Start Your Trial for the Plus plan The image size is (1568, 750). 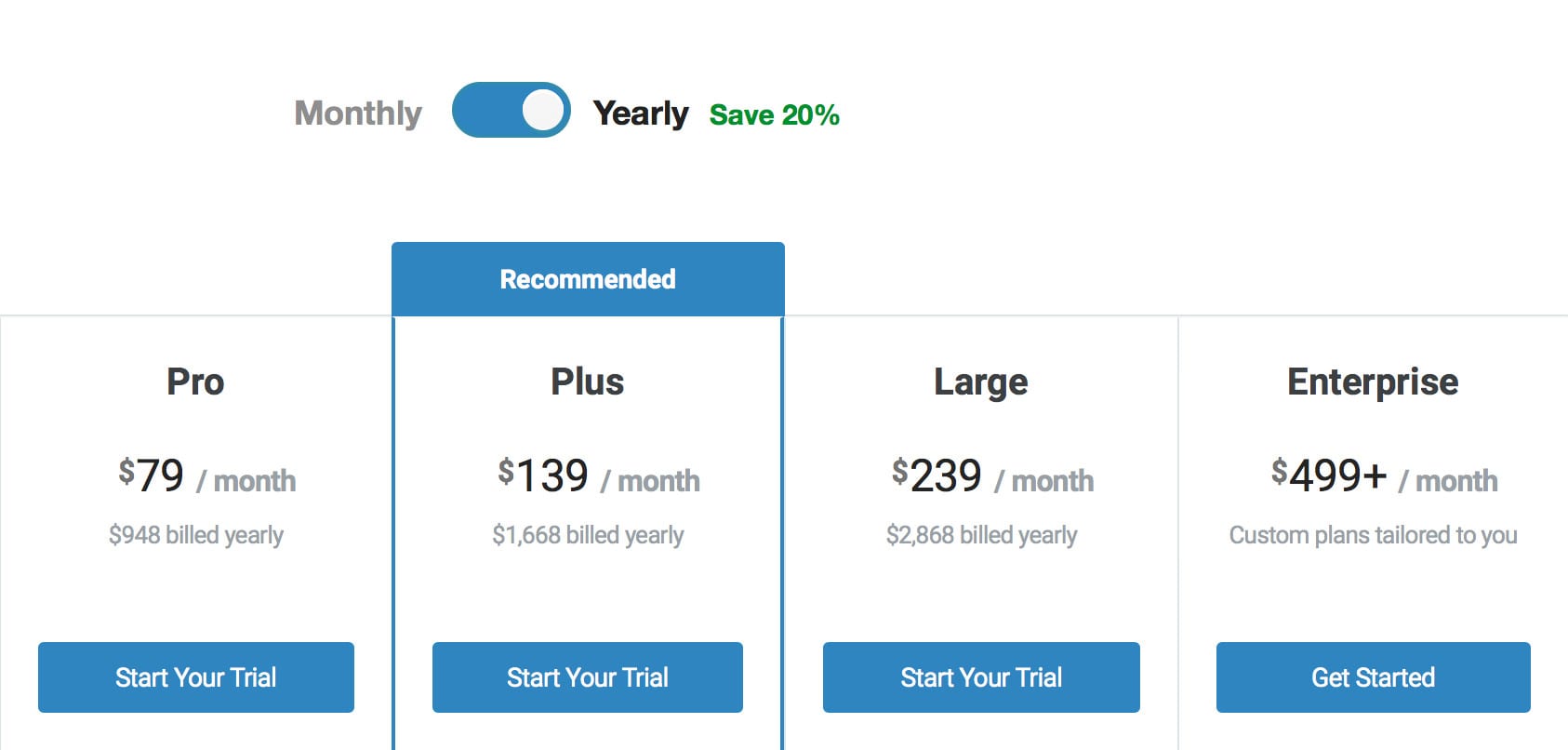click(588, 677)
